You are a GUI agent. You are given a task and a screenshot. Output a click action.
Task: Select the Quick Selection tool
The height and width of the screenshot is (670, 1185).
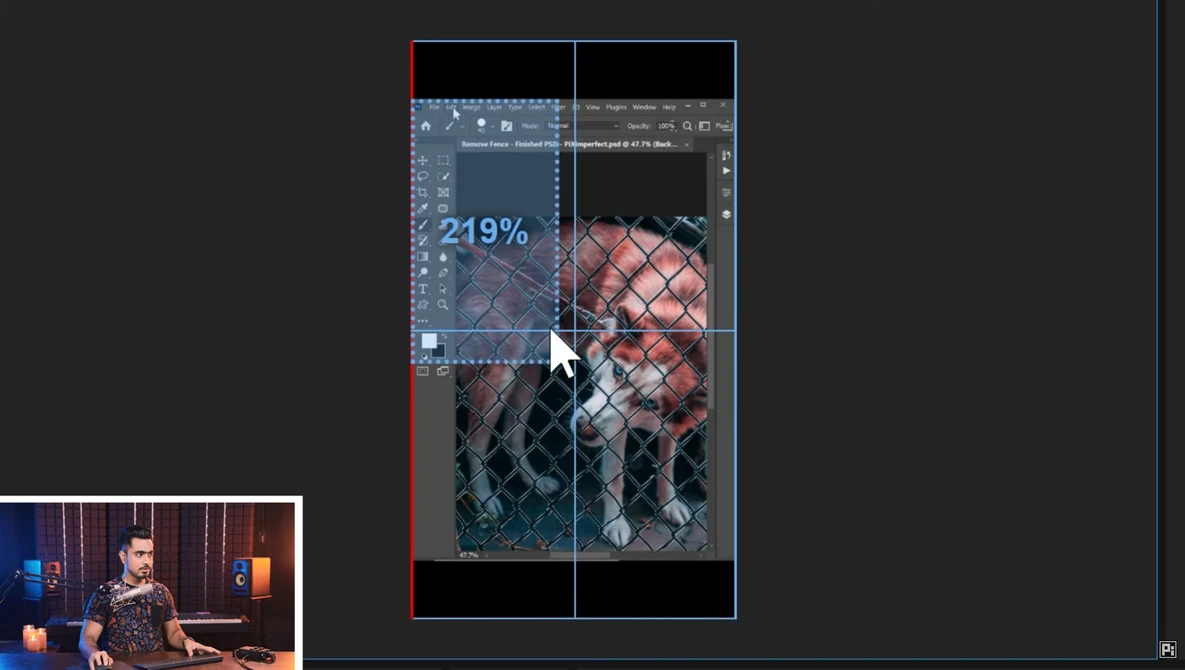click(x=444, y=176)
